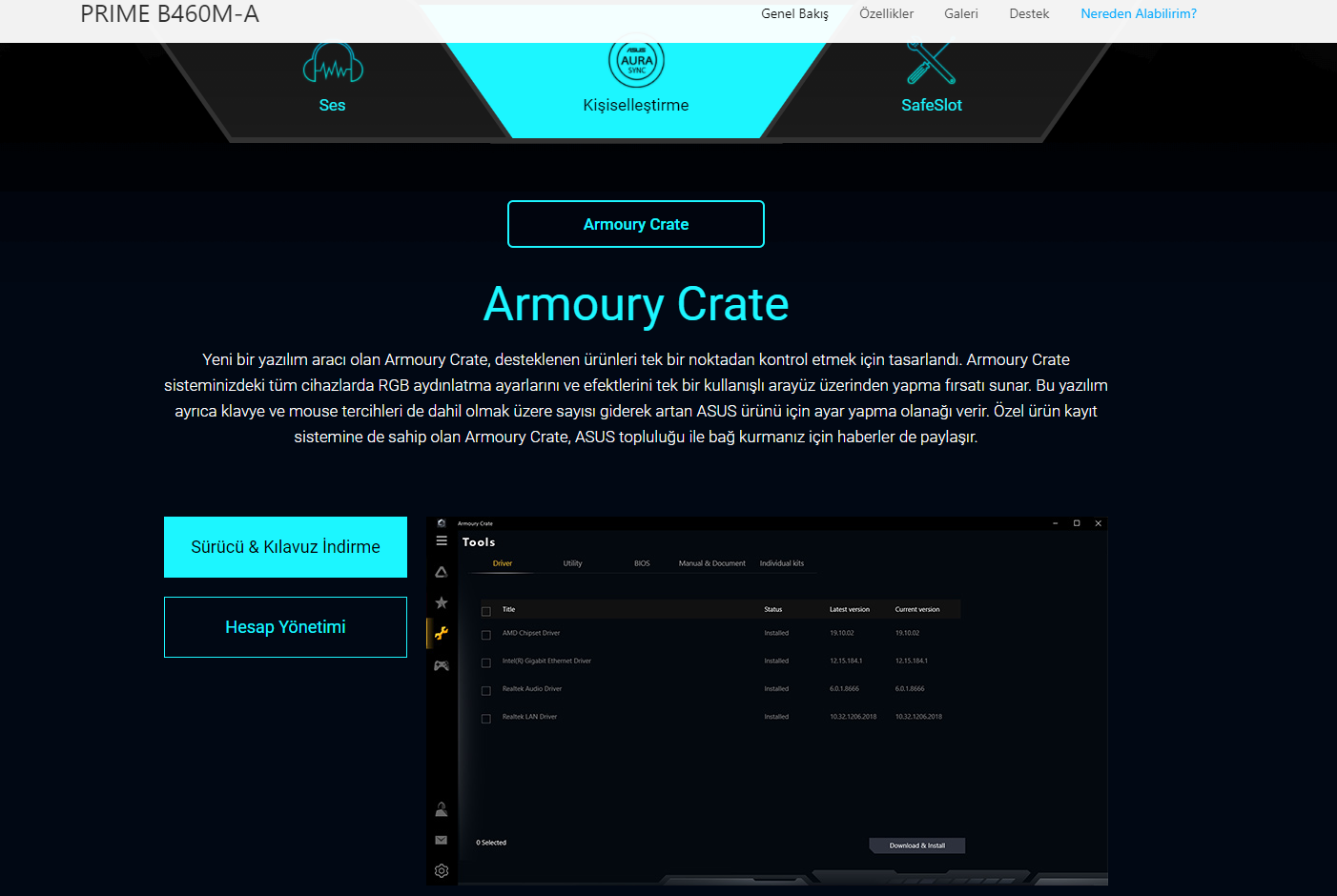Check the Realtek Audio Driver checkbox
Image resolution: width=1337 pixels, height=896 pixels.
[x=486, y=690]
